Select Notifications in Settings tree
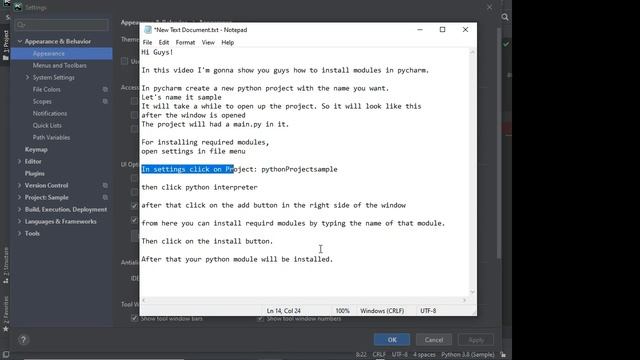640x360 pixels. tap(50, 113)
